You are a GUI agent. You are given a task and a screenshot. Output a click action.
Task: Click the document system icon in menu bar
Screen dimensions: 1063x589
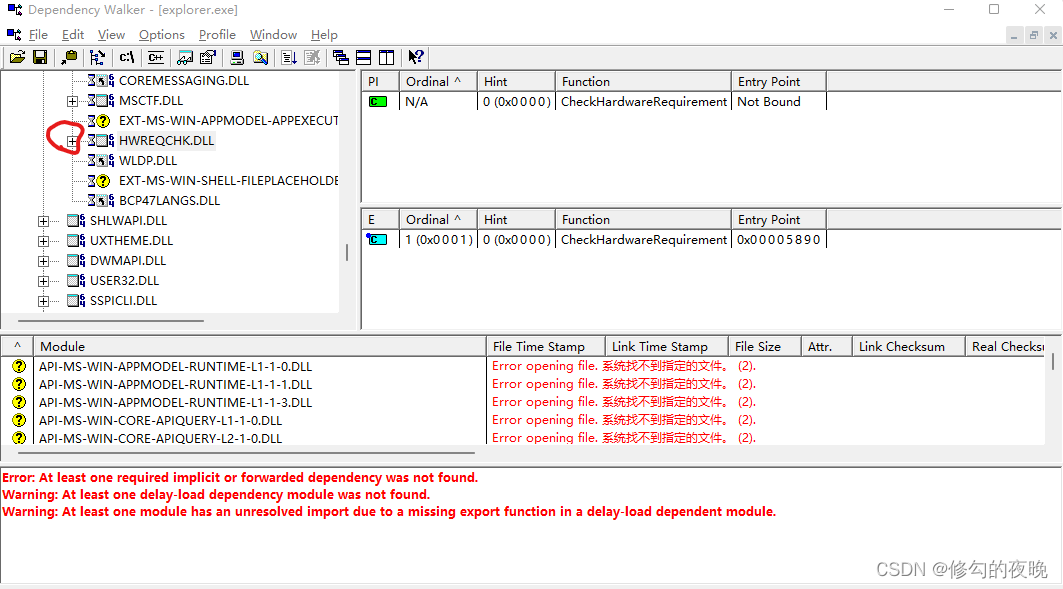(x=14, y=35)
